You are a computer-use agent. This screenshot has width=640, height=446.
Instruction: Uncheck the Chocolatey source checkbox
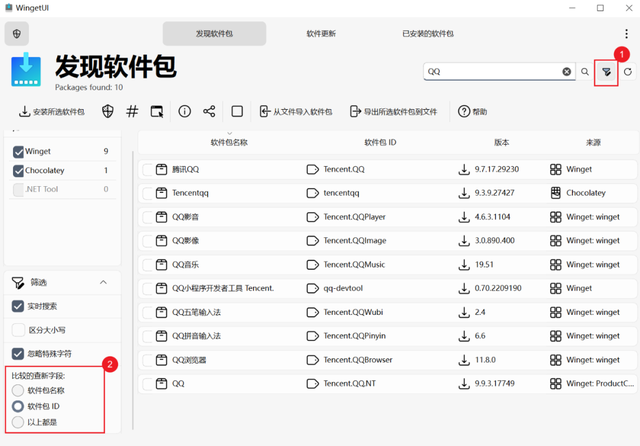[18, 171]
